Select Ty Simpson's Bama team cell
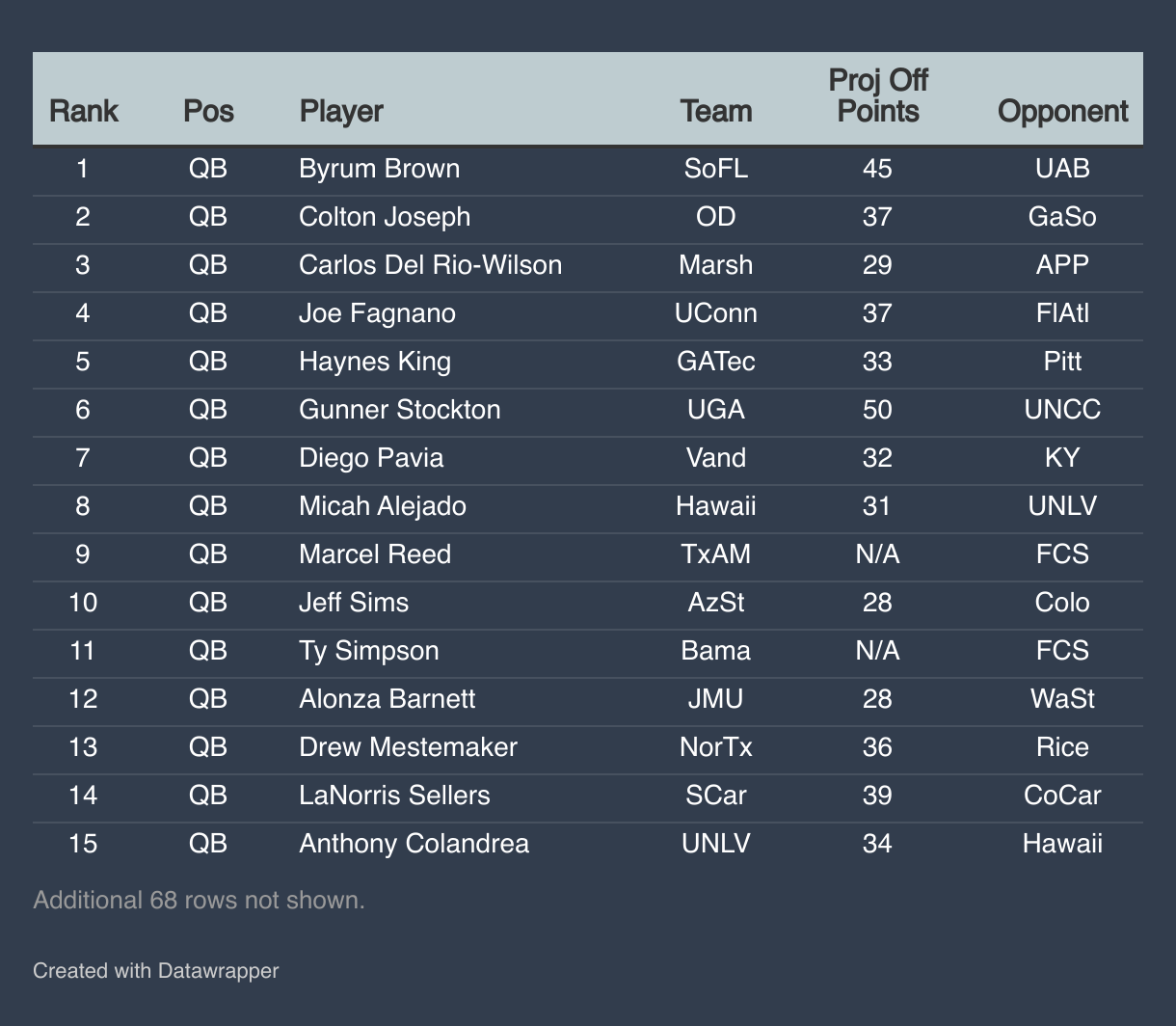Viewport: 1176px width, 1026px height. point(716,651)
